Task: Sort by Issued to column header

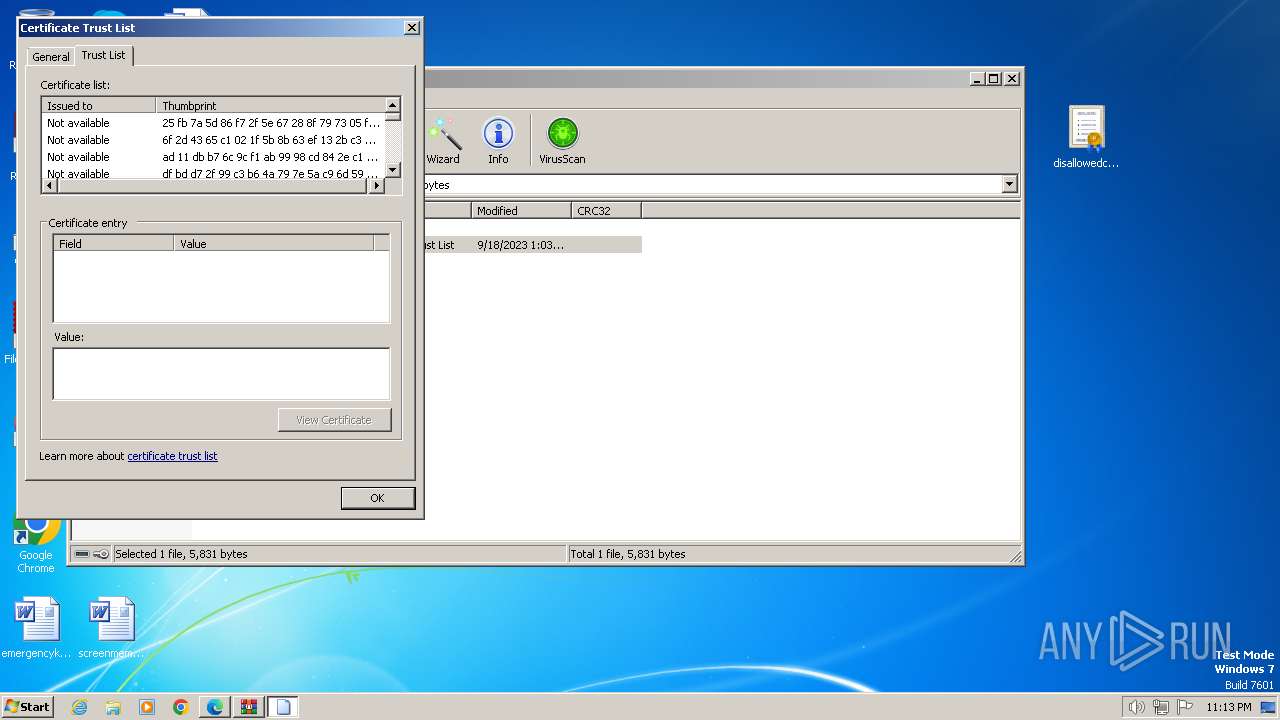Action: (x=98, y=105)
